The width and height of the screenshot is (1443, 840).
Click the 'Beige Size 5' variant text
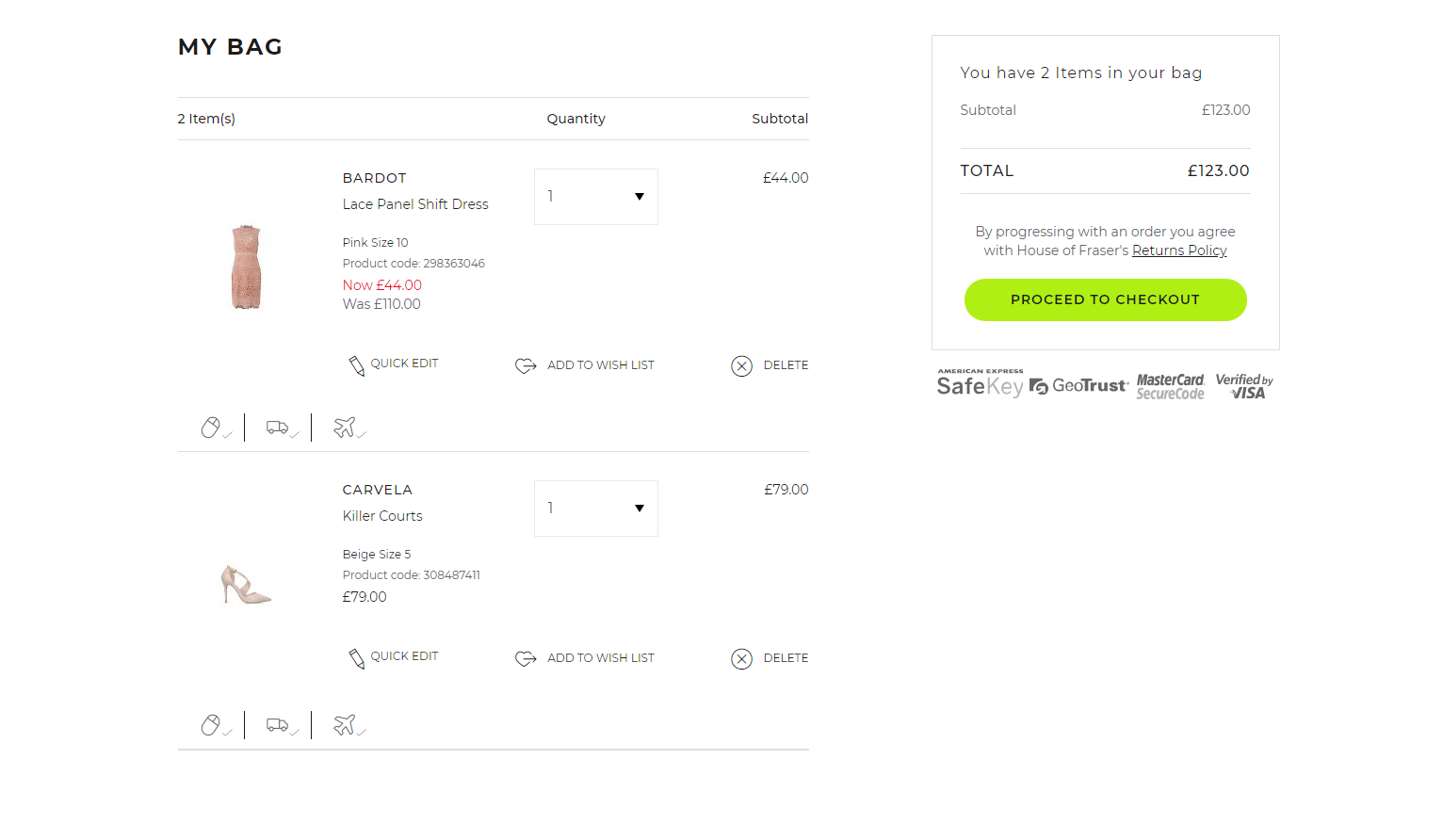(377, 555)
